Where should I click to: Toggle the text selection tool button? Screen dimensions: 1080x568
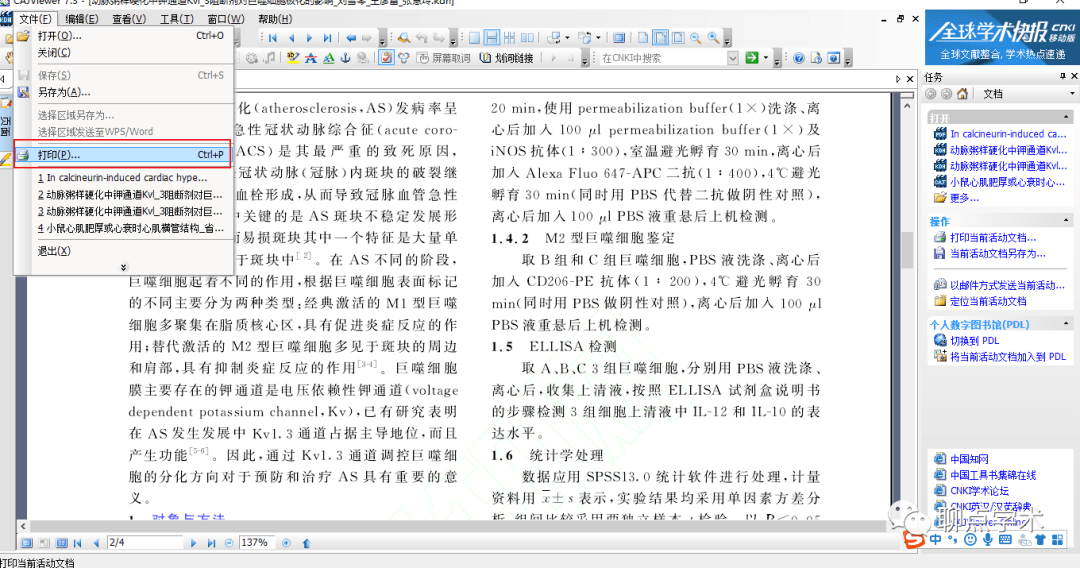tap(386, 58)
